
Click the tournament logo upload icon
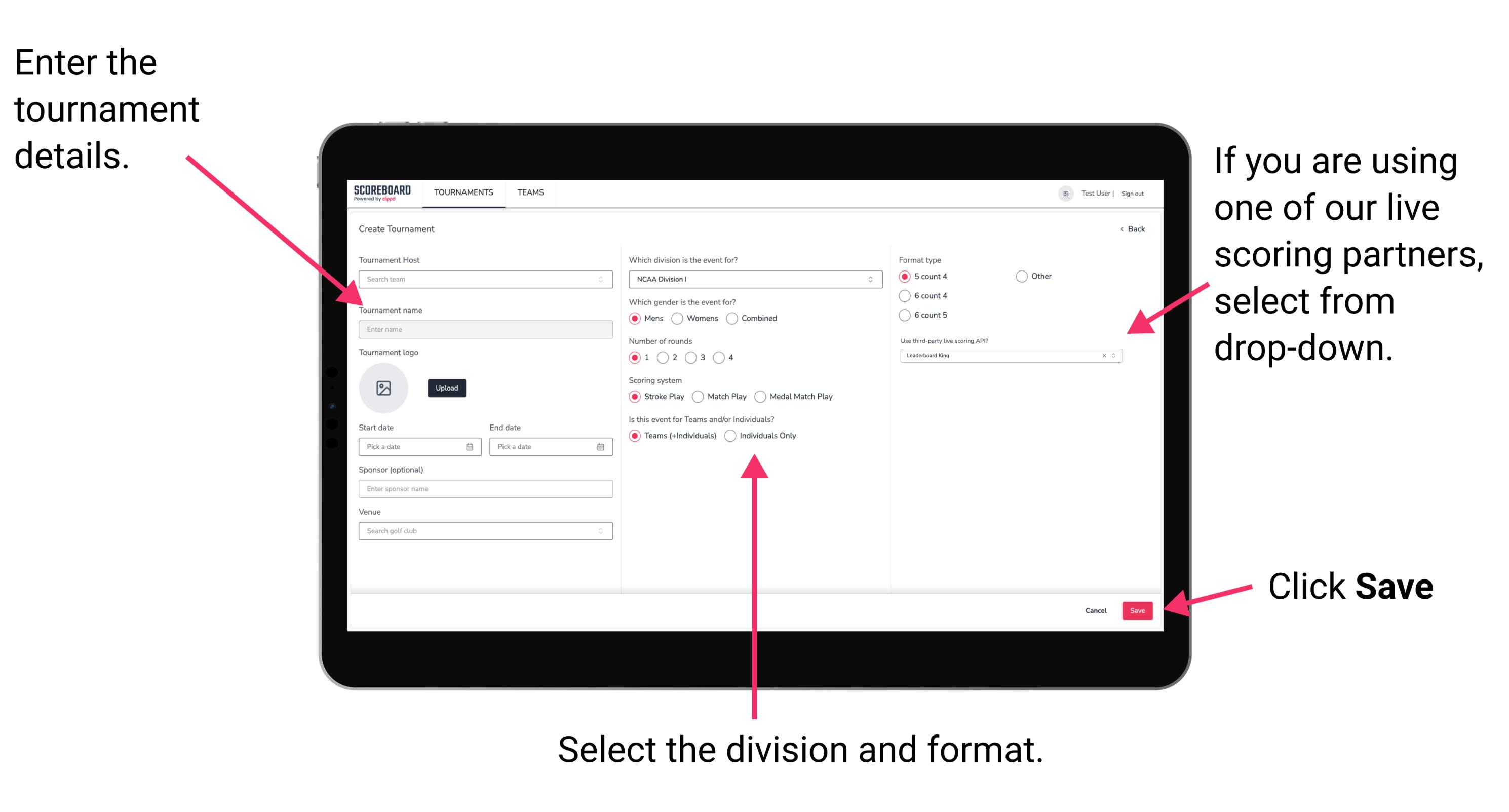(x=385, y=387)
